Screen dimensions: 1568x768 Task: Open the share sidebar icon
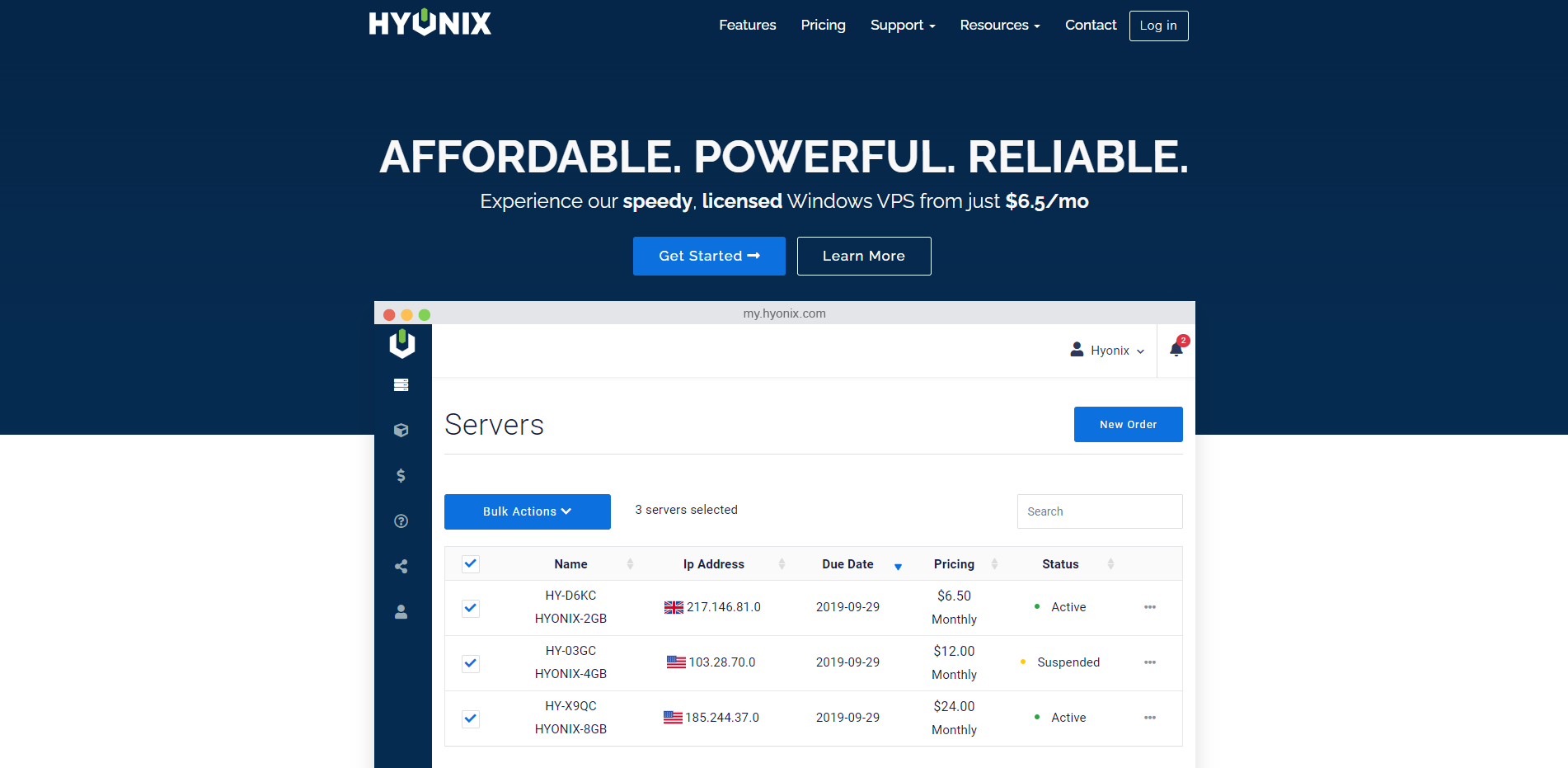pos(401,566)
